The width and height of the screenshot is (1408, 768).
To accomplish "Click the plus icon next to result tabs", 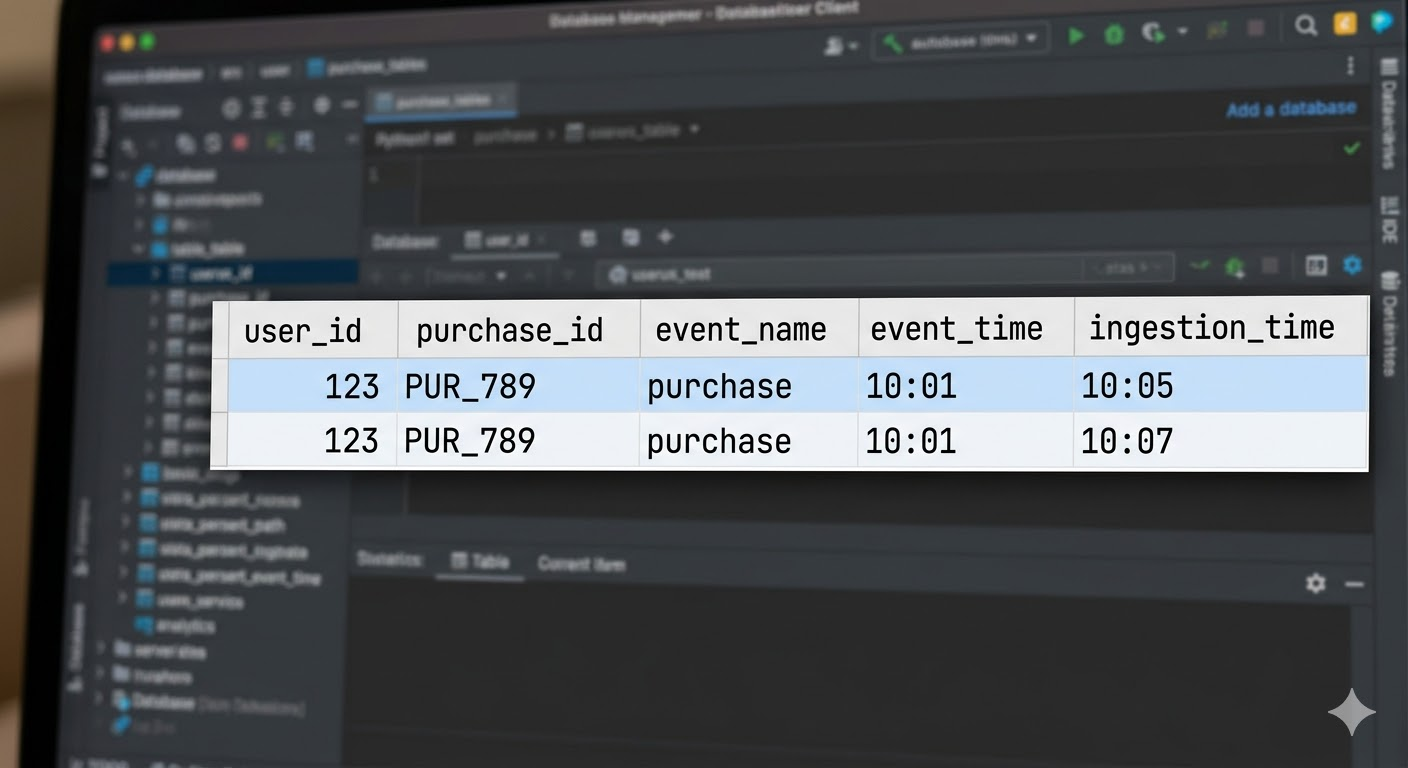I will click(x=665, y=237).
